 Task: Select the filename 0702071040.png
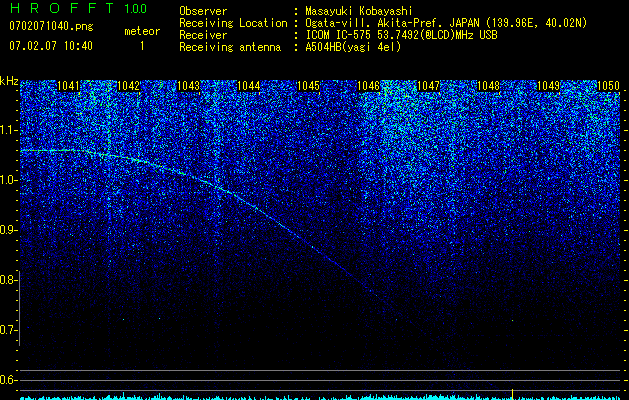coord(51,26)
